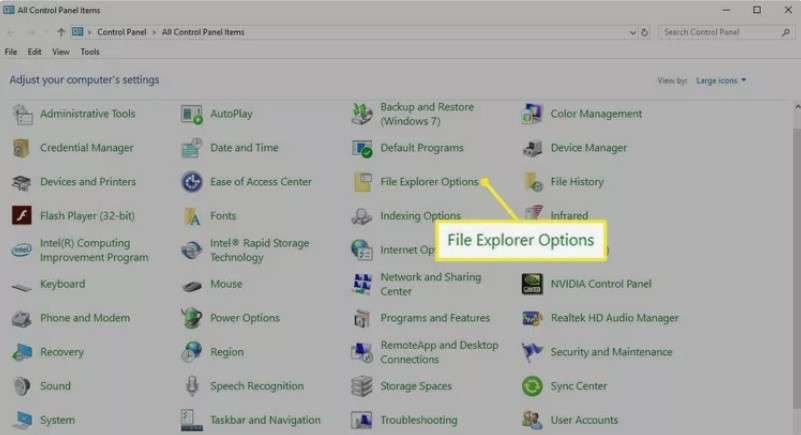
Task: Open the Indexing Options icon
Action: [362, 216]
